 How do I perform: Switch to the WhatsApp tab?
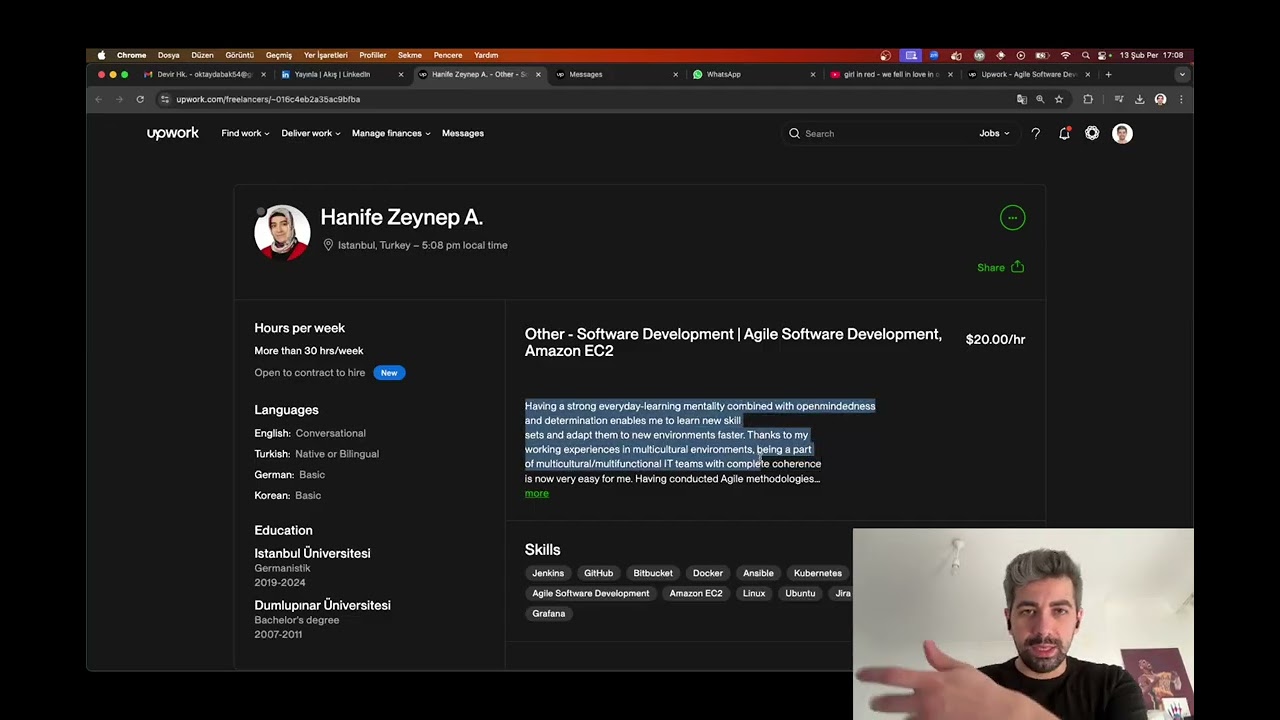pyautogui.click(x=754, y=74)
